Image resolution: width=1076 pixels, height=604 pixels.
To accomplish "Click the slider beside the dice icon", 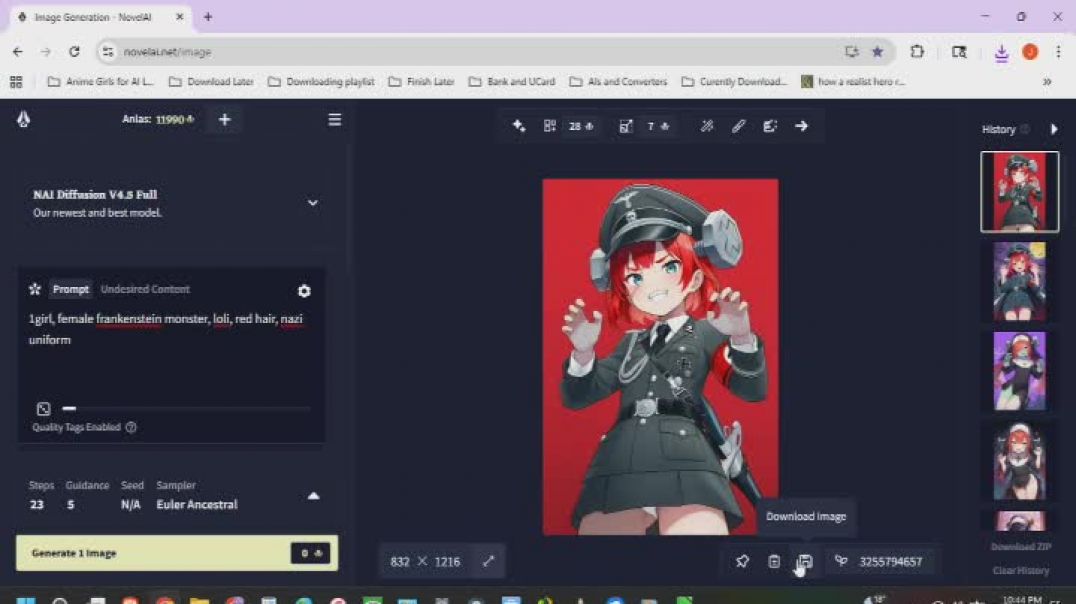I will [70, 409].
